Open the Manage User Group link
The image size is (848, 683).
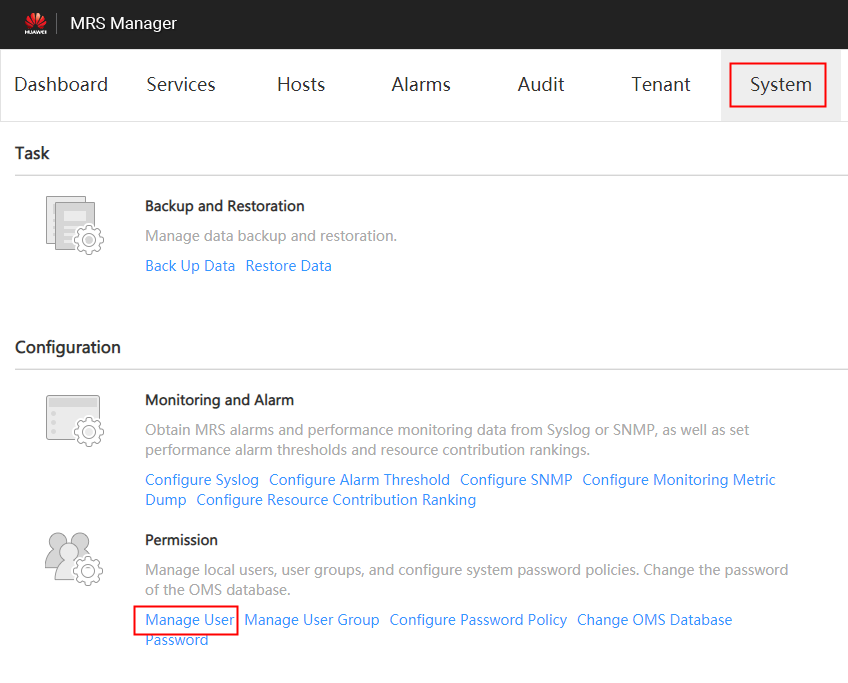312,620
